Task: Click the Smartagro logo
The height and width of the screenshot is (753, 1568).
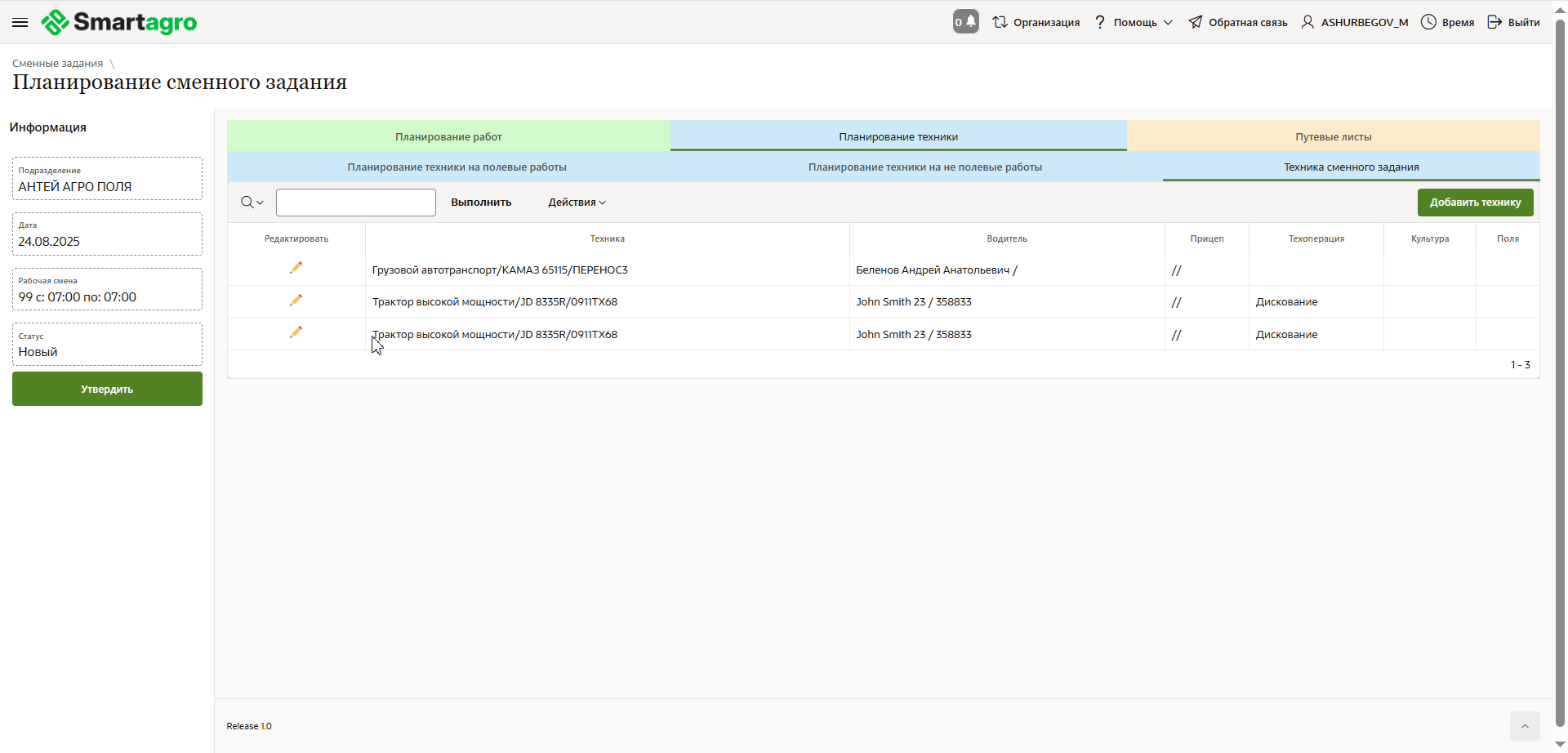Action: click(120, 23)
